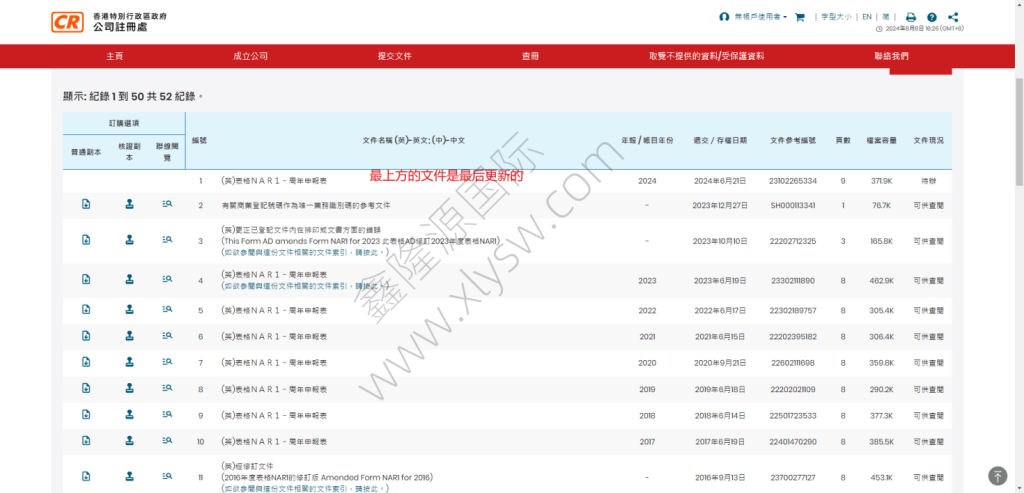1024x493 pixels.
Task: Click online view icon for 2022 NAR1 row
Action: click(167, 311)
